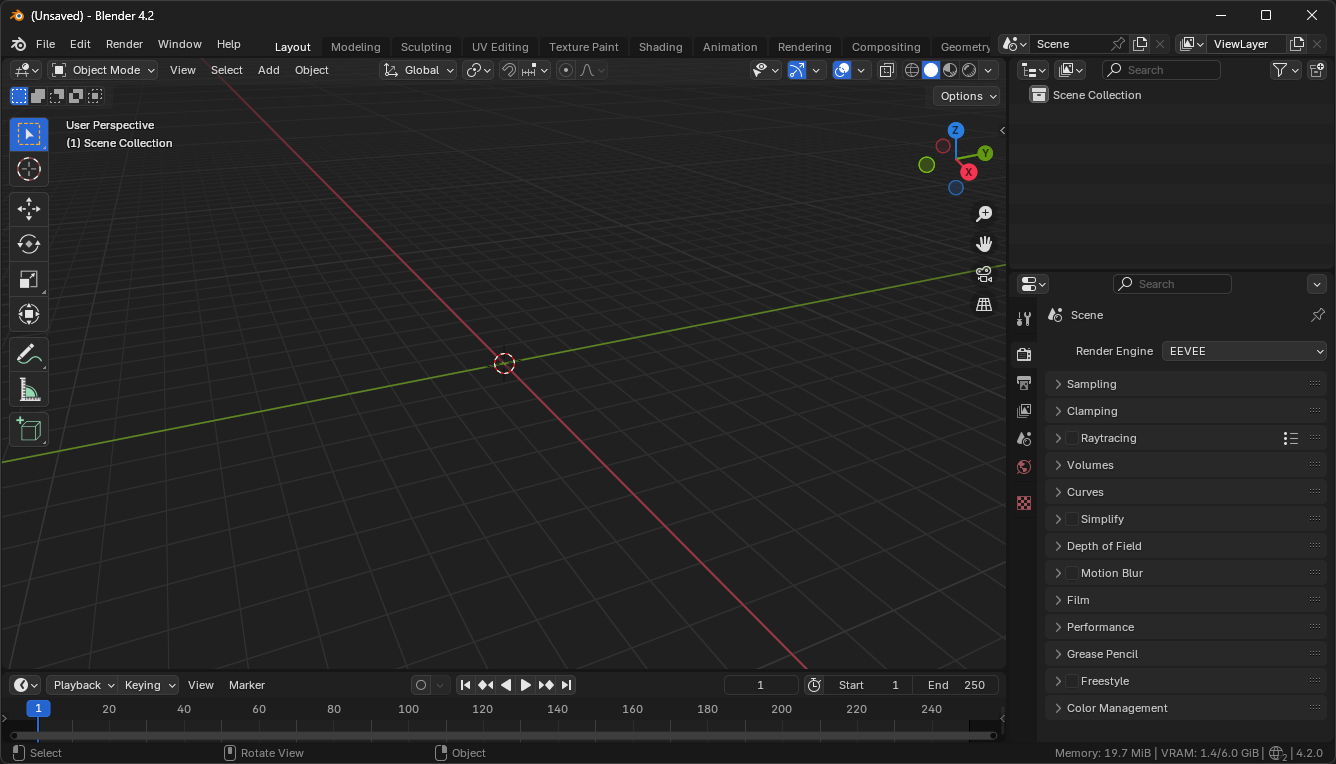The image size is (1336, 764).
Task: Select the Add Cube tool
Action: click(29, 429)
